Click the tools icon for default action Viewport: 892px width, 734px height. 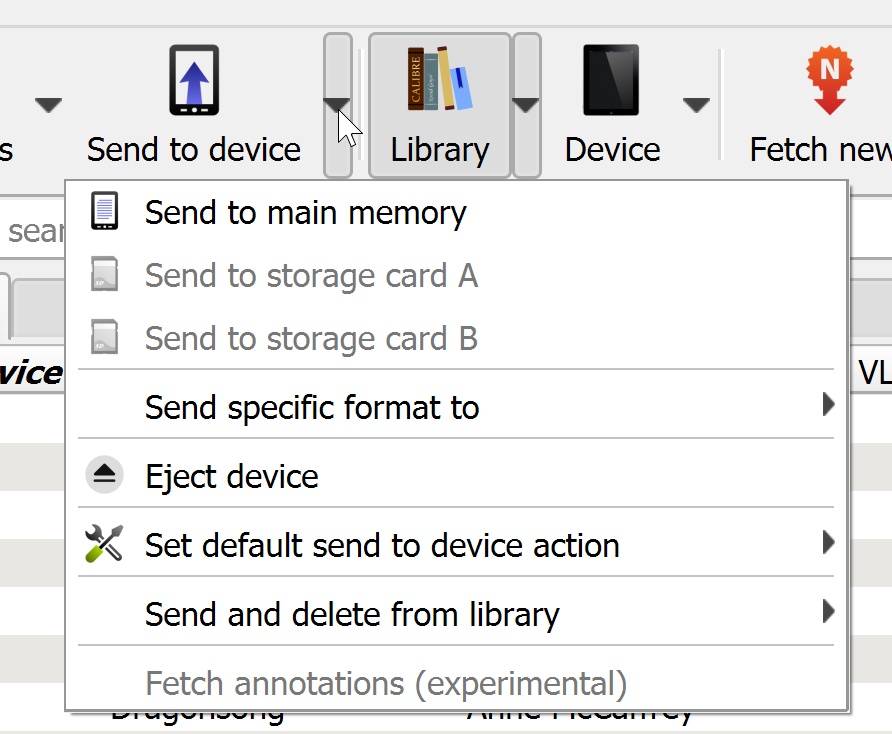click(104, 545)
